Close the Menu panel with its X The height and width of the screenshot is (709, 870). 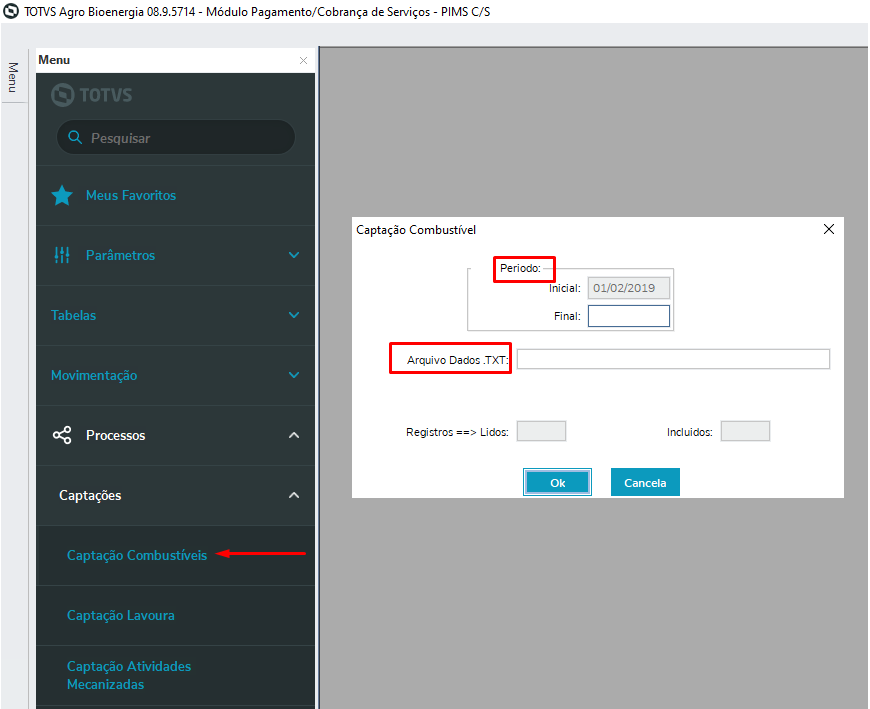coord(304,60)
